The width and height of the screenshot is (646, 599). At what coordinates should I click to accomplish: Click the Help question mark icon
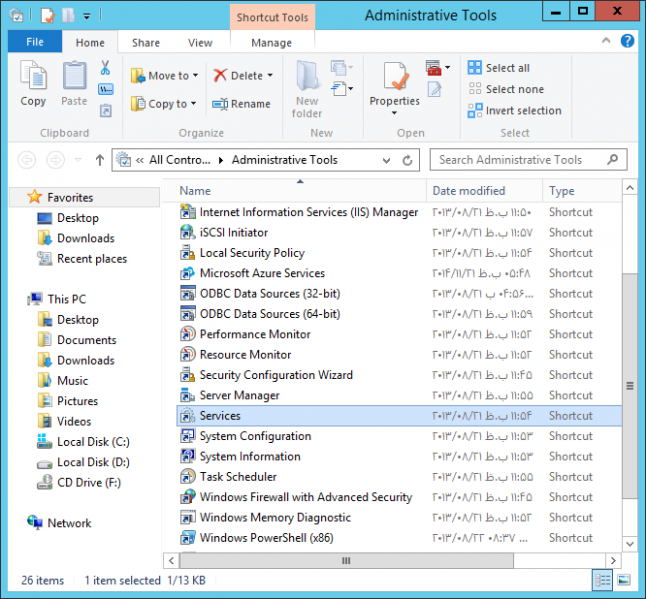627,41
